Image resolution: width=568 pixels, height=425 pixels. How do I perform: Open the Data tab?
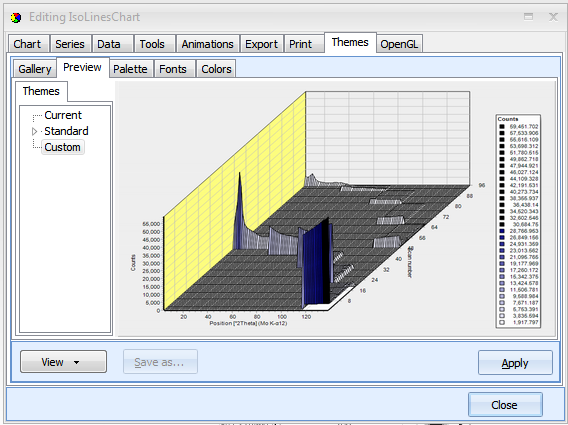(x=112, y=44)
